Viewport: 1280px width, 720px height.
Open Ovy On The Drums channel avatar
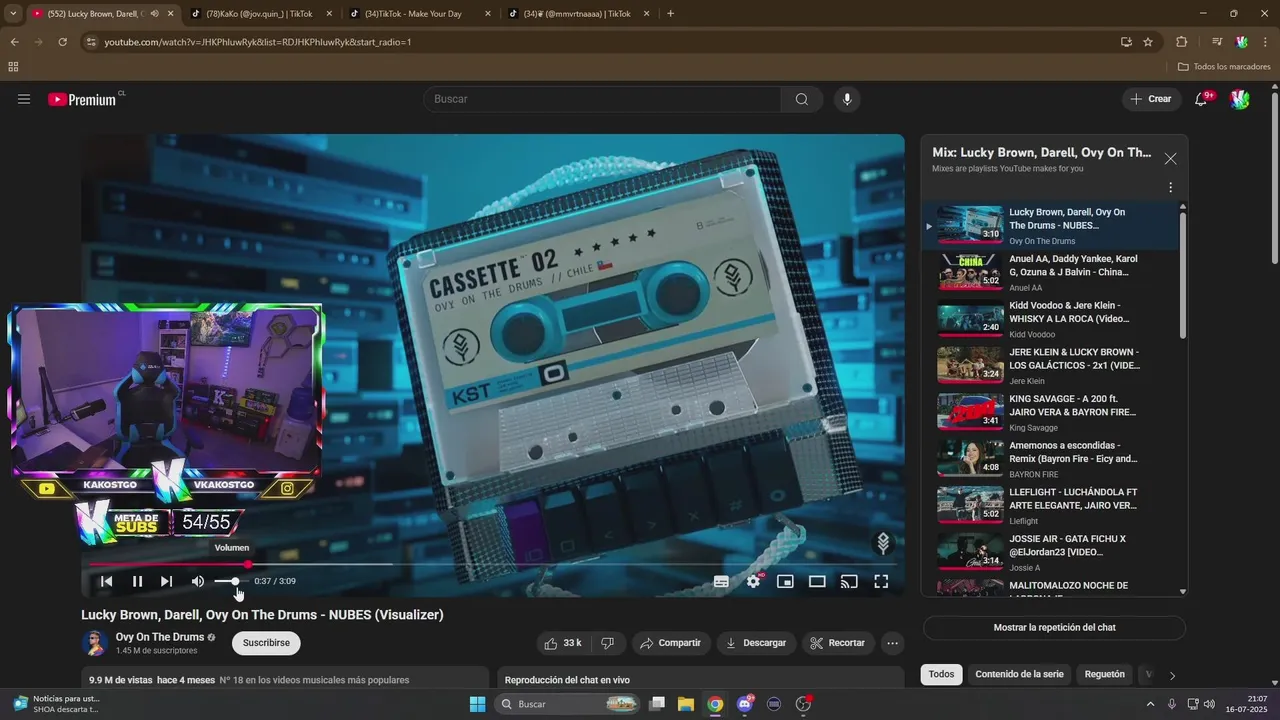(x=95, y=643)
